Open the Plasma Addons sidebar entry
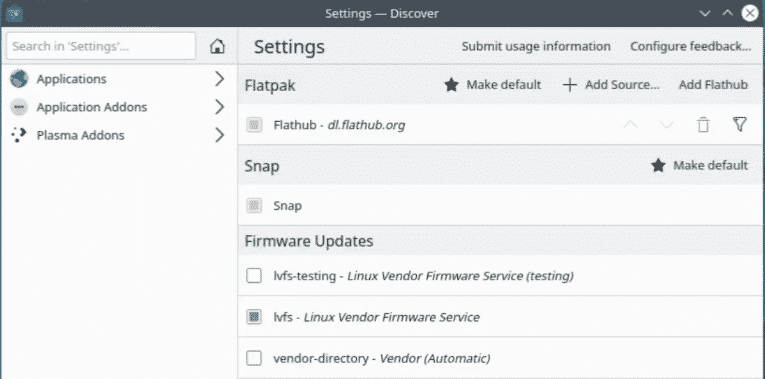Screen dimensions: 765x379 click(119, 135)
